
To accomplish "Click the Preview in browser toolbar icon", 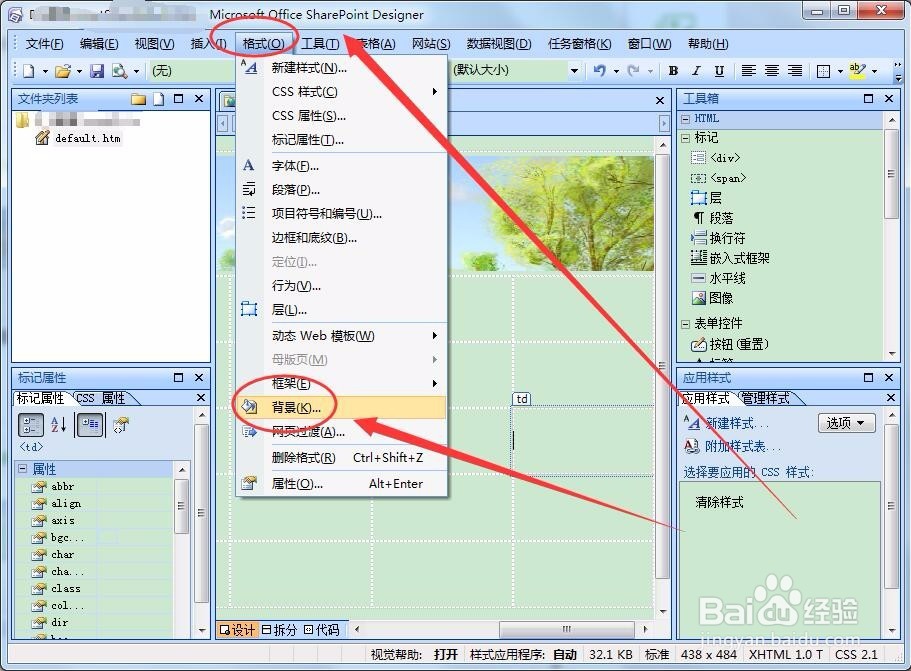I will 120,71.
